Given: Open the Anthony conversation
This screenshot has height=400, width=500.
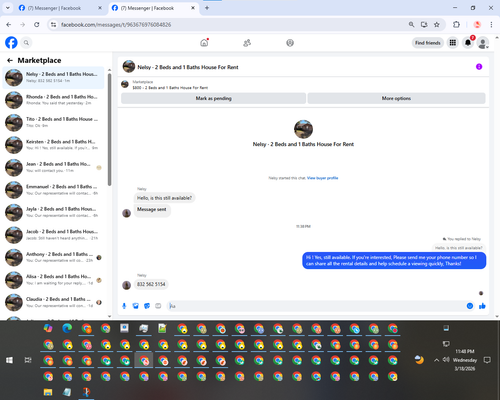Looking at the screenshot, I should pos(54,257).
